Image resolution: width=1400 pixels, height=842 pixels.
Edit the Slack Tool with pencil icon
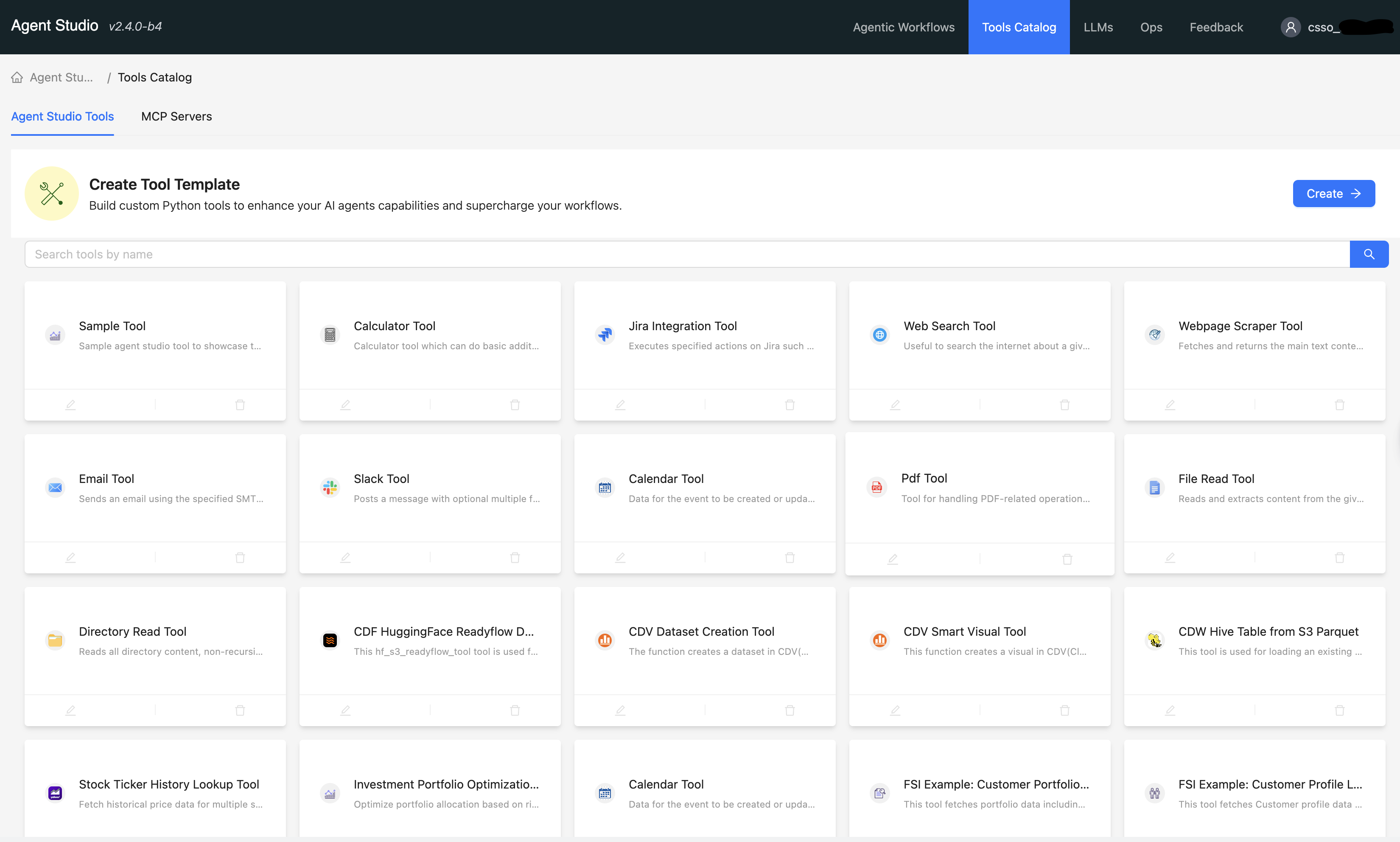[345, 557]
